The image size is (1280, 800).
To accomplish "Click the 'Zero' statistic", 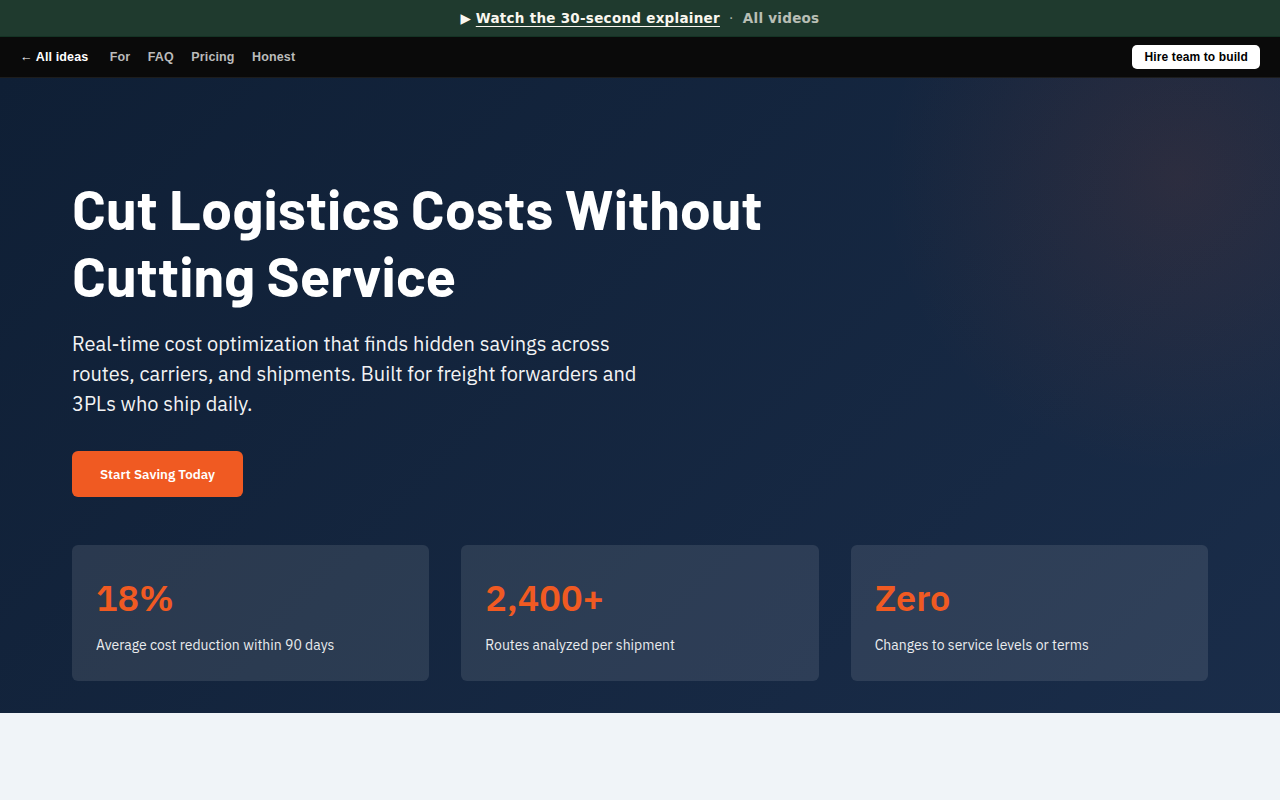I will pos(912,598).
